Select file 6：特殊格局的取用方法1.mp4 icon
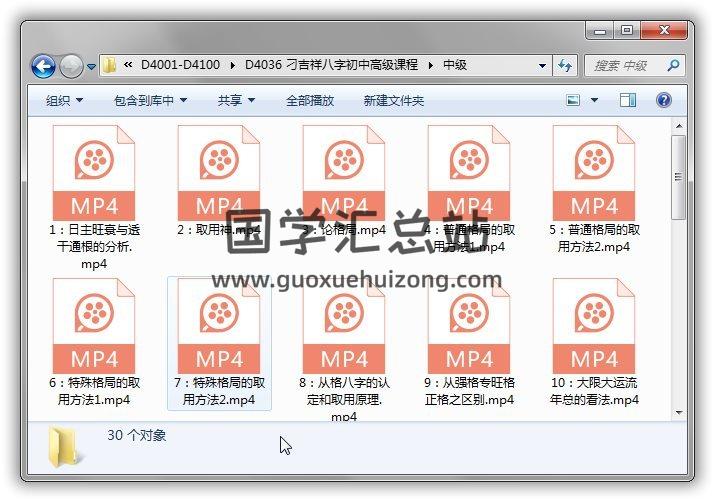The image size is (715, 502). point(94,326)
